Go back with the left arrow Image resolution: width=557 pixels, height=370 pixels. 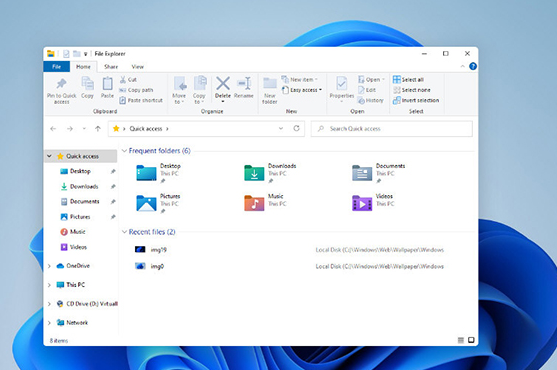(53, 129)
